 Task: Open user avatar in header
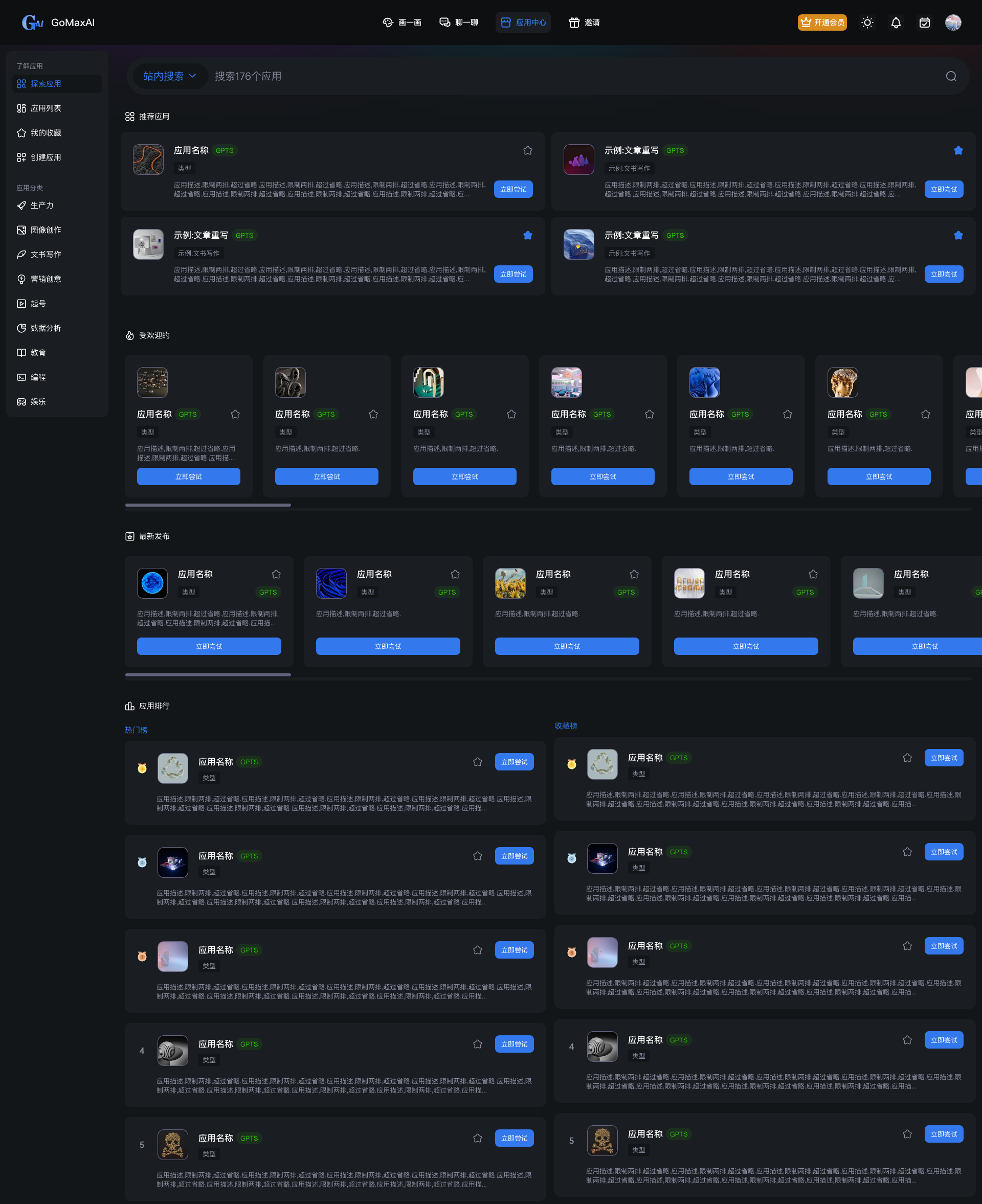pyautogui.click(x=952, y=22)
